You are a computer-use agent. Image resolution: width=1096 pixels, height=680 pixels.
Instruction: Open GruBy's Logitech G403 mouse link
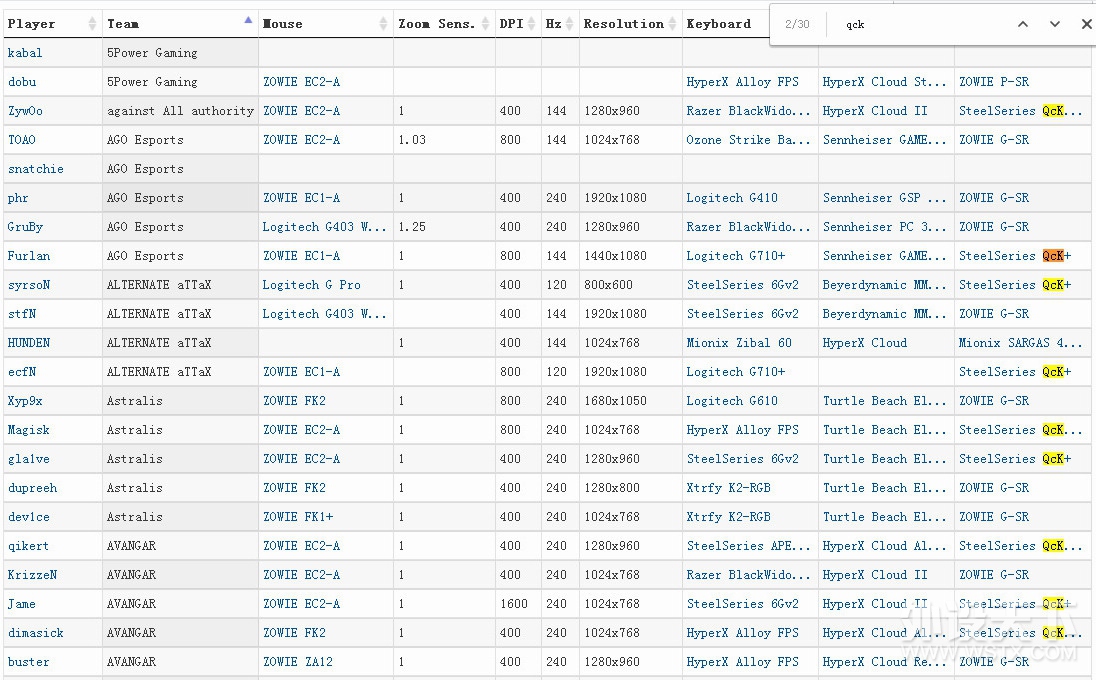click(324, 227)
